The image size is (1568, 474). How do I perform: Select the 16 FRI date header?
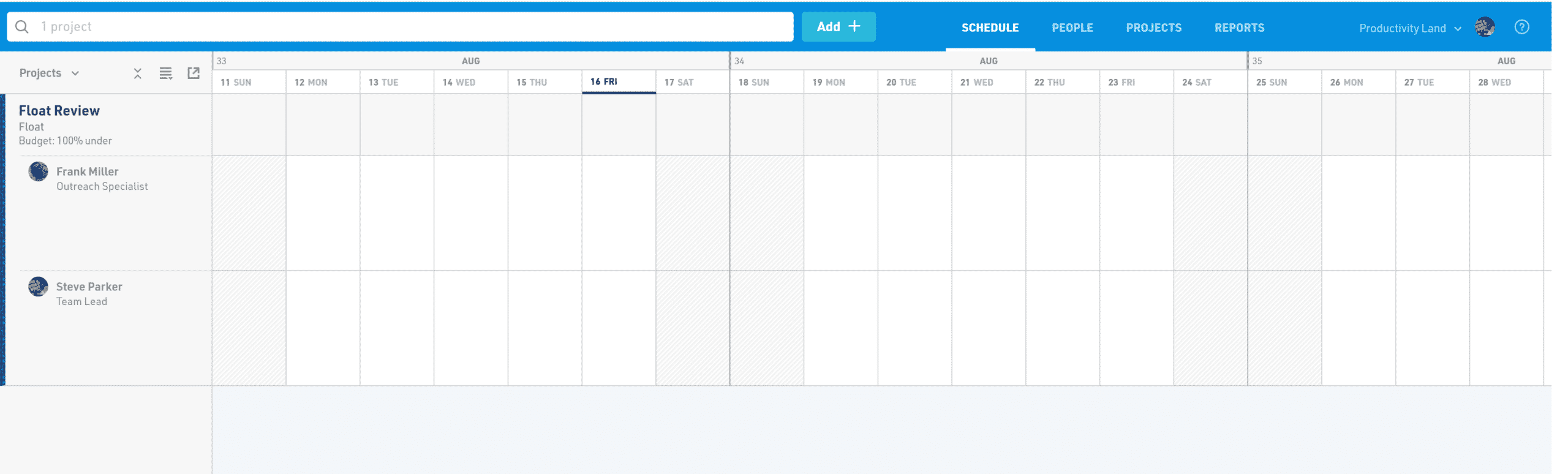pos(618,81)
